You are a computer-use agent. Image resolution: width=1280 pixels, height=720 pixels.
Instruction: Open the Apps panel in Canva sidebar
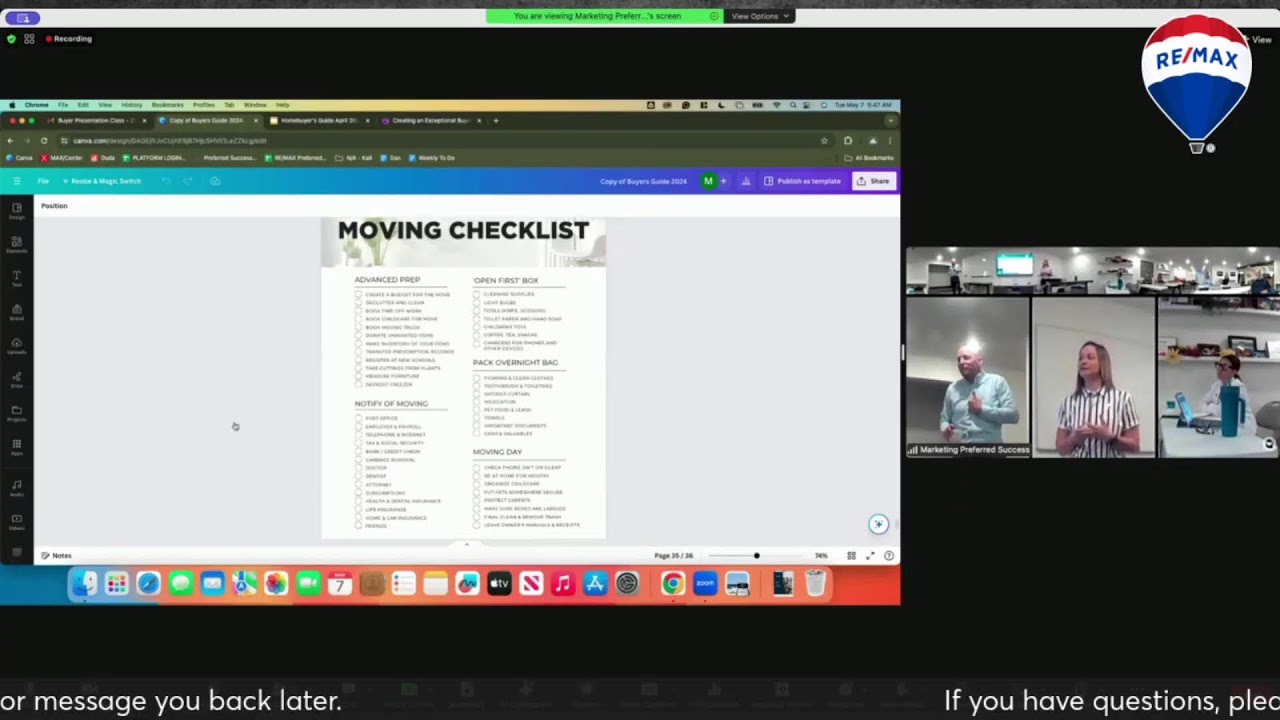(x=16, y=447)
